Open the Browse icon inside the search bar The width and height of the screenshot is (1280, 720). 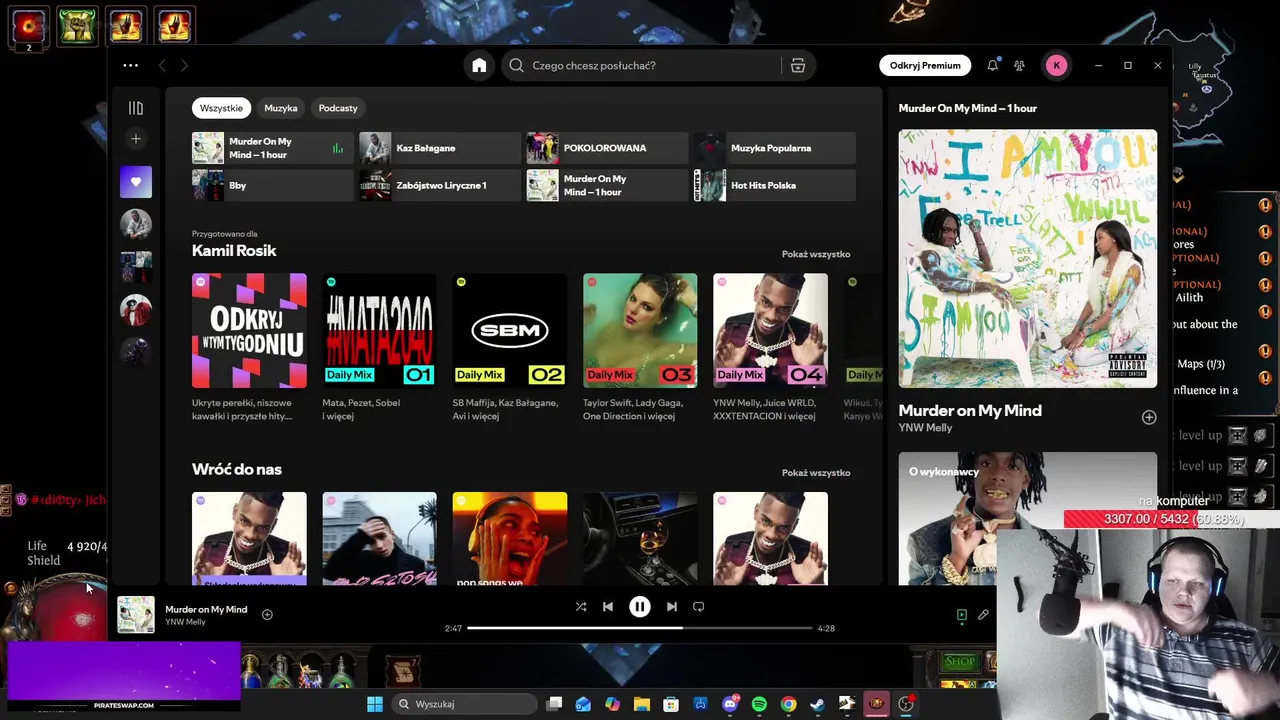(798, 65)
